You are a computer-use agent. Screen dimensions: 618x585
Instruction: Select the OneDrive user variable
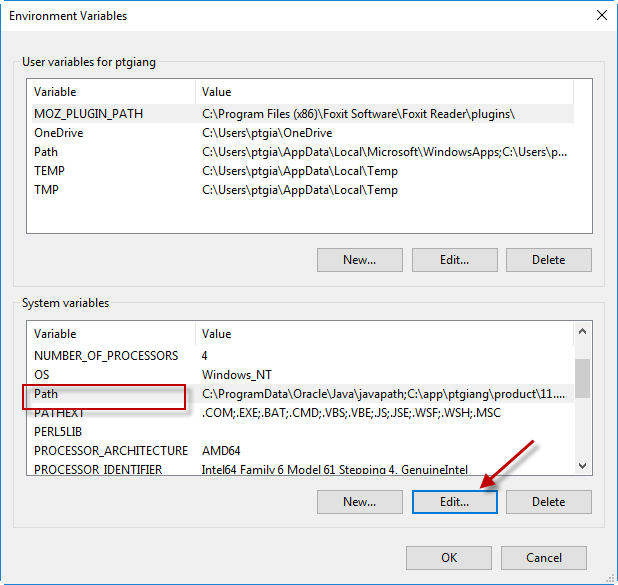pyautogui.click(x=58, y=133)
